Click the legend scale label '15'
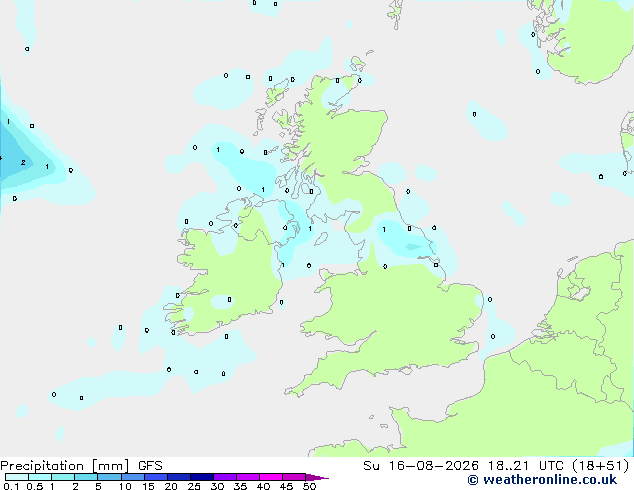 (x=148, y=486)
